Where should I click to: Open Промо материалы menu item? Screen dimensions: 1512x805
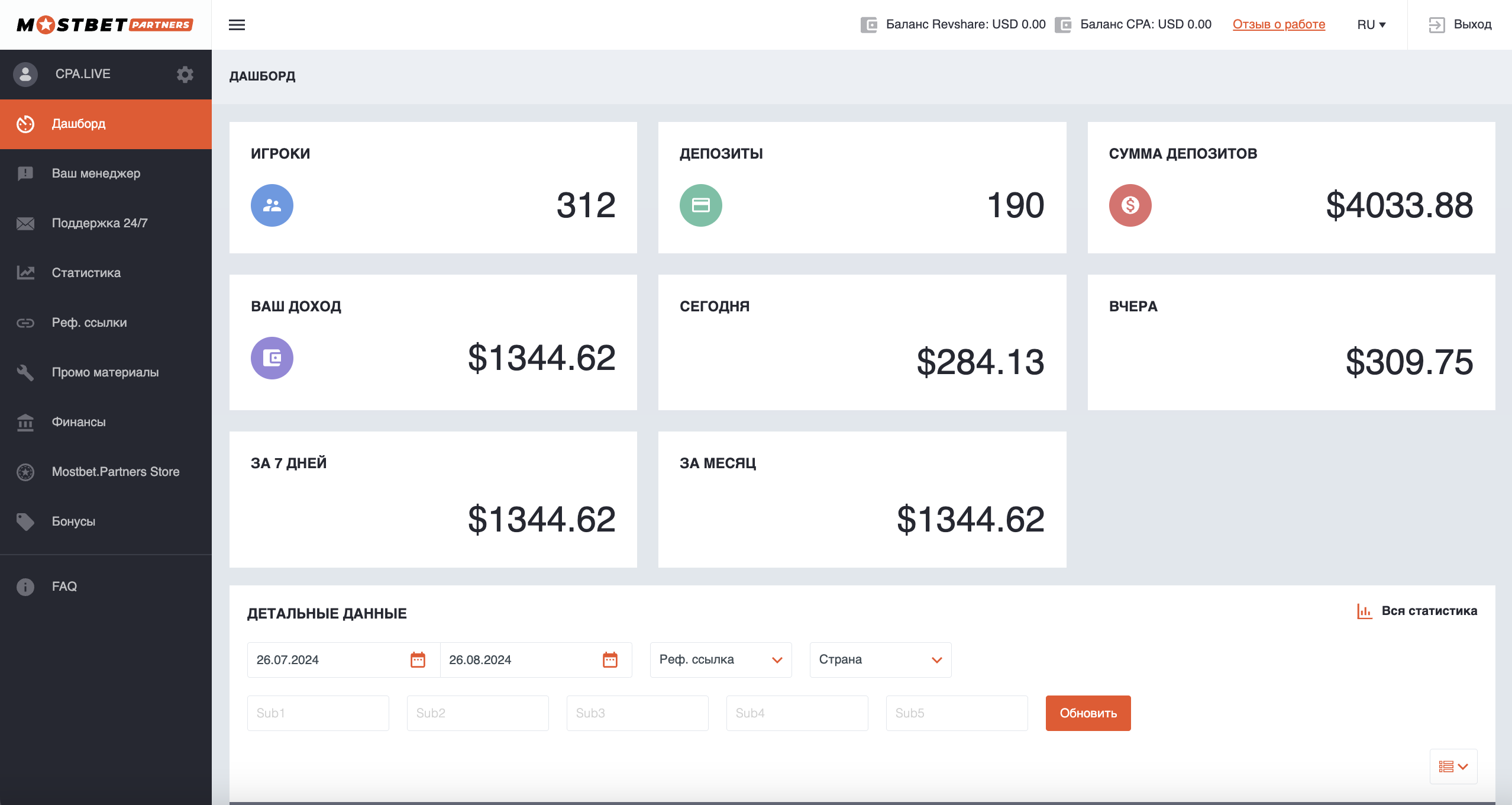(105, 372)
